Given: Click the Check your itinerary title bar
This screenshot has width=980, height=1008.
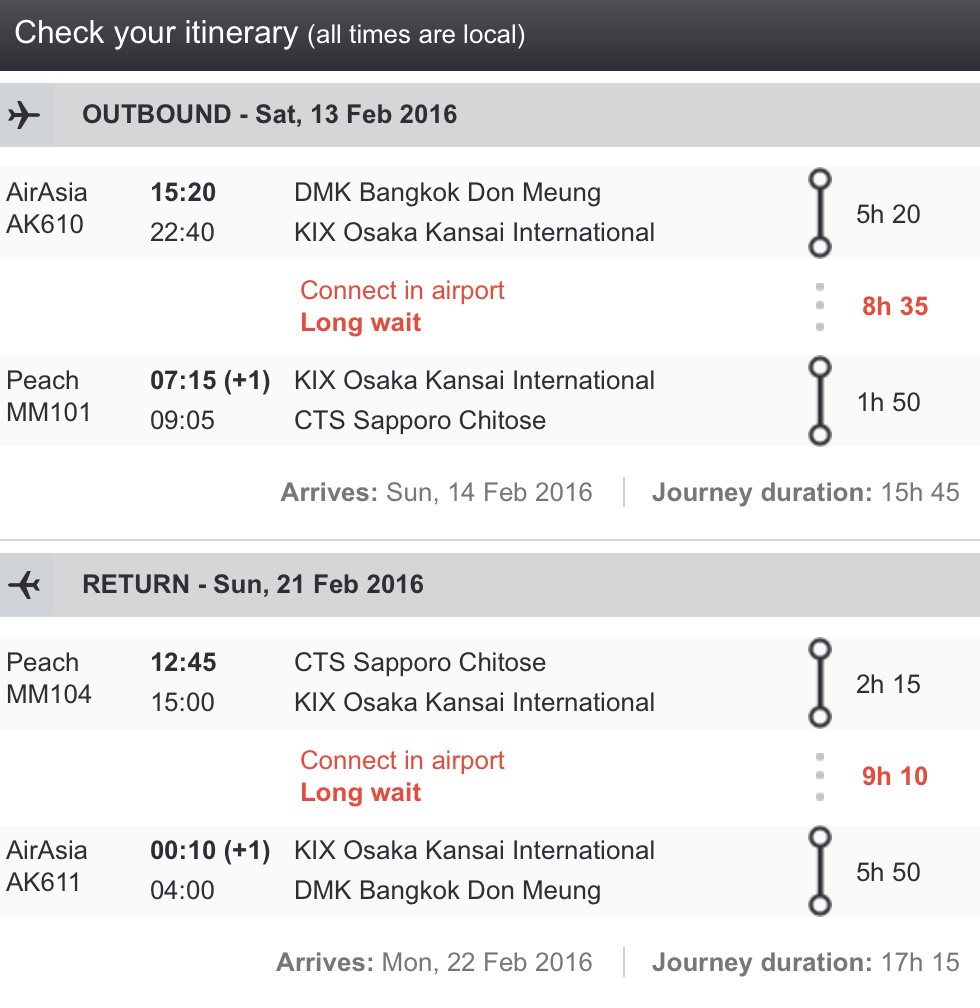Looking at the screenshot, I should [x=490, y=35].
